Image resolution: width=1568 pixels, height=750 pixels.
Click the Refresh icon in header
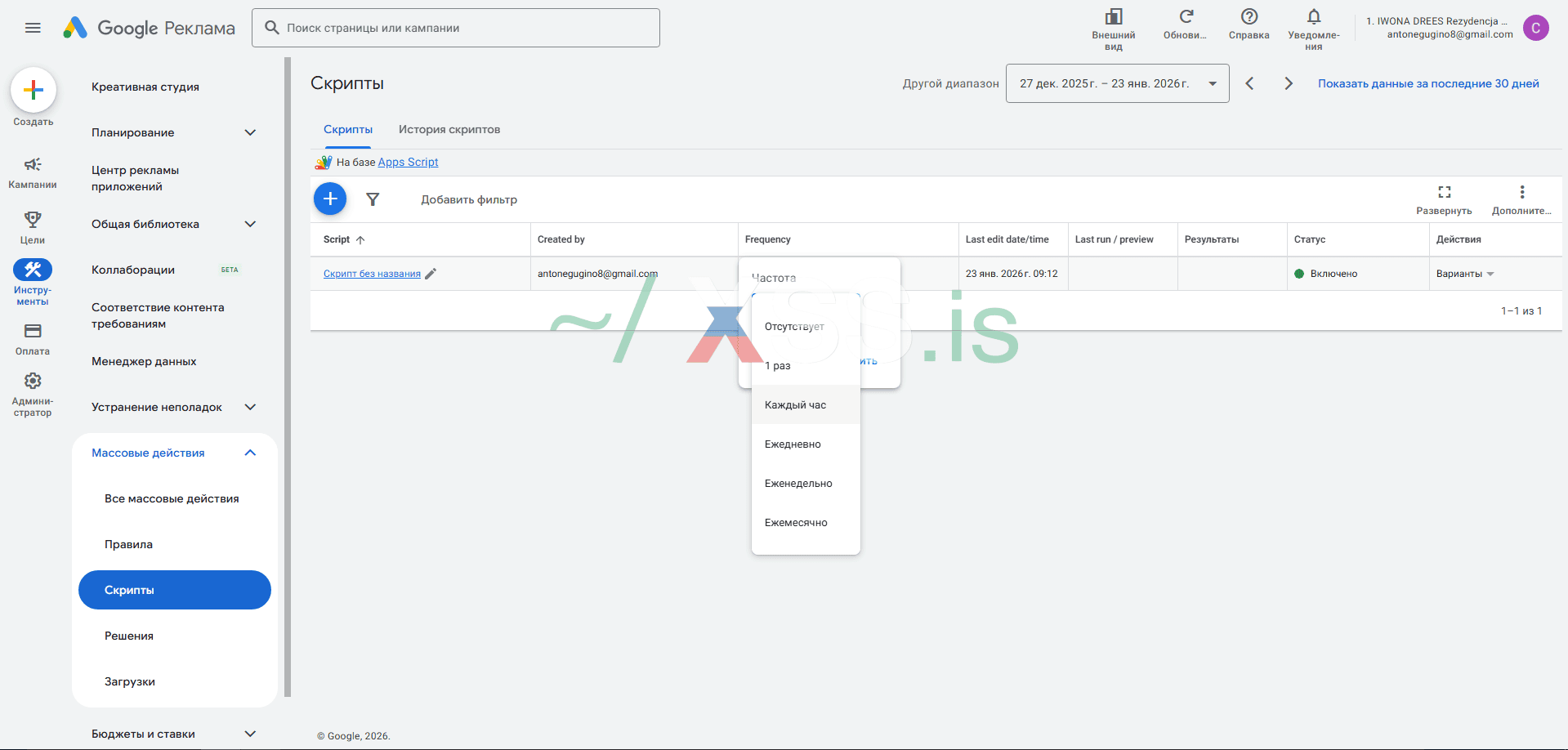[1186, 17]
